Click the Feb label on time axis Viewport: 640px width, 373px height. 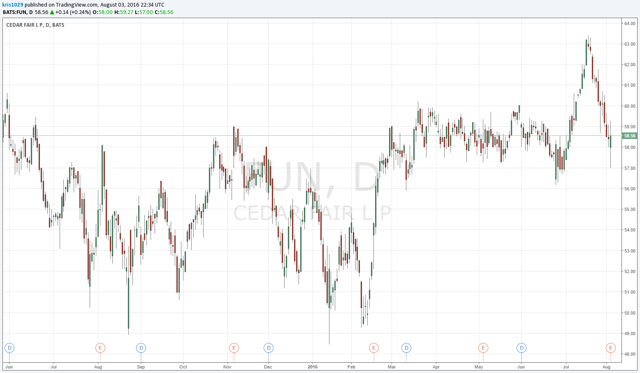point(351,367)
